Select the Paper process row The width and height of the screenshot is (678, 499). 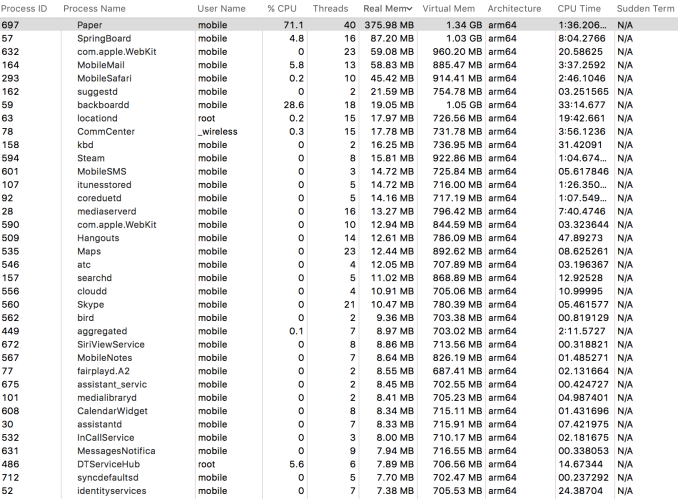(x=339, y=25)
